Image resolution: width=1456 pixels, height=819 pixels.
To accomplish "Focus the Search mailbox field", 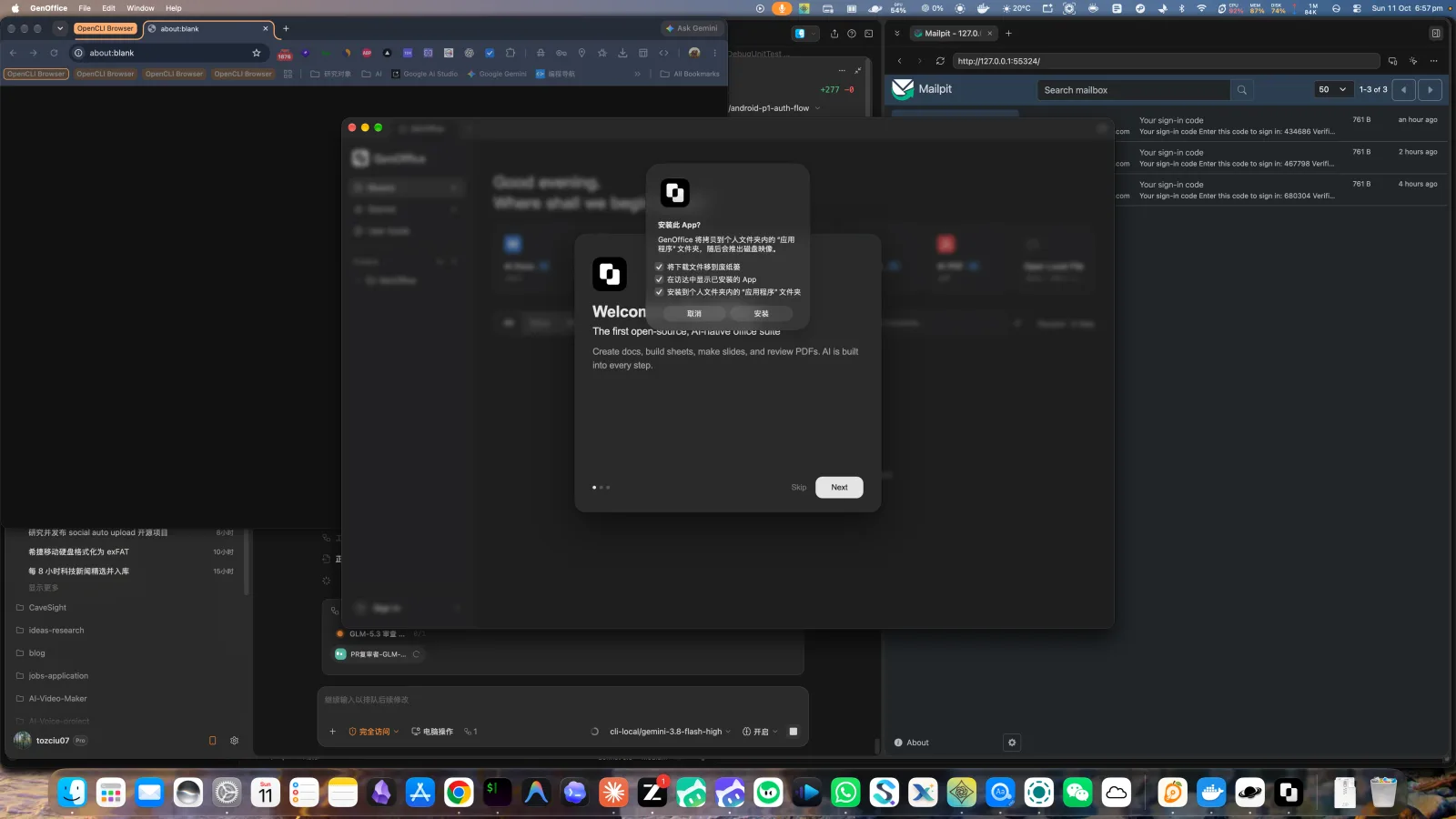I will (1133, 90).
